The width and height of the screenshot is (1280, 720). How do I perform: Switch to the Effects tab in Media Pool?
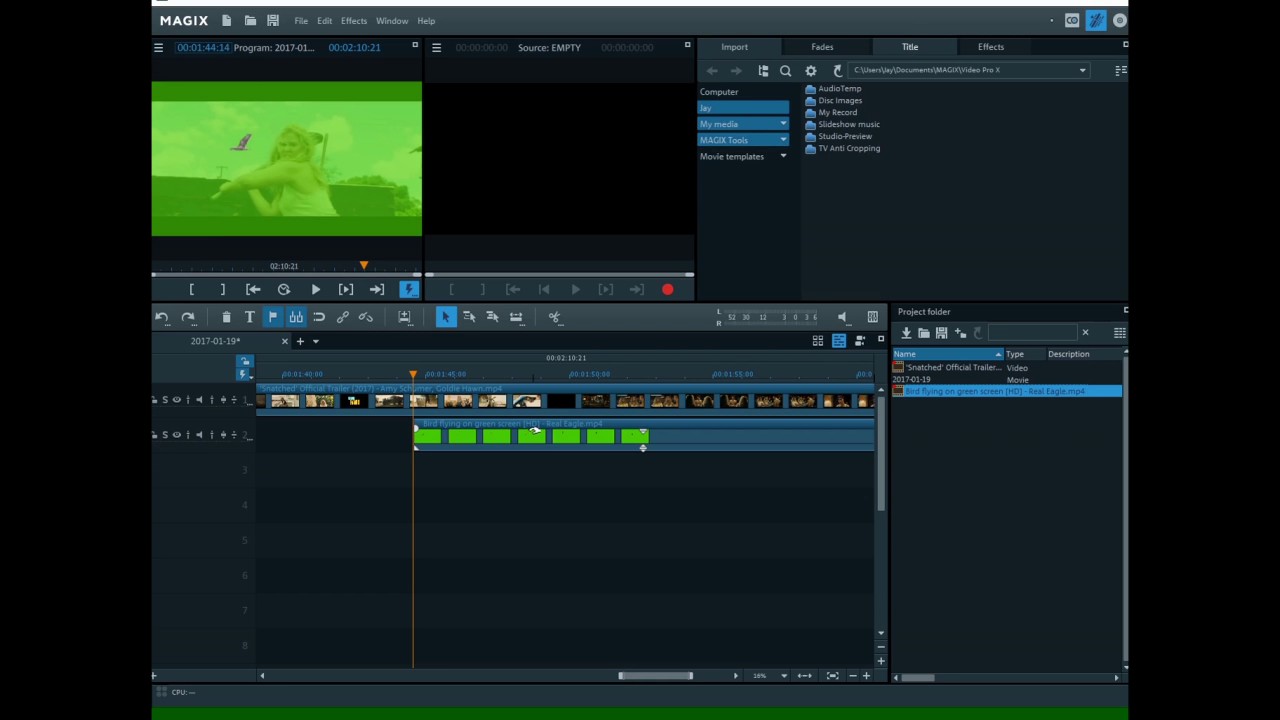(x=991, y=47)
